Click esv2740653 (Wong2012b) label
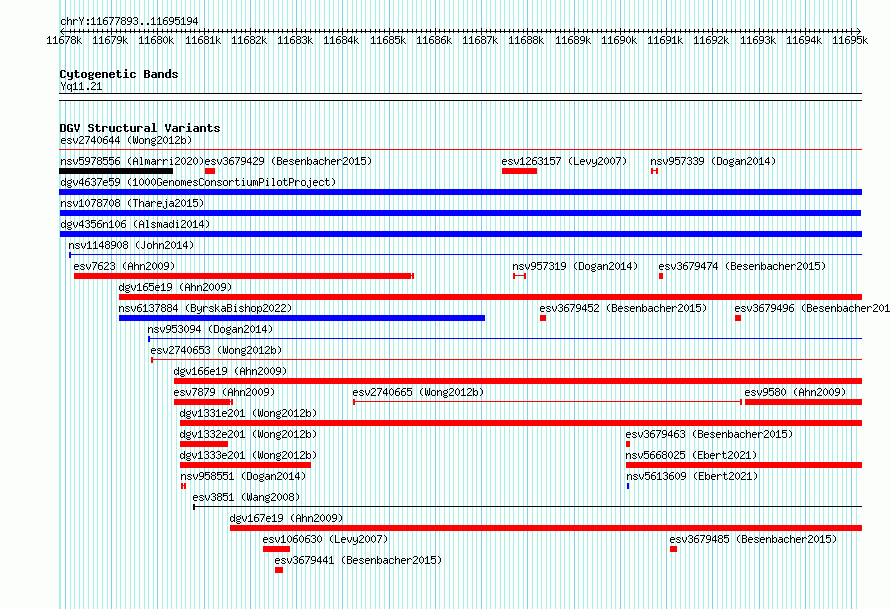890x609 pixels. [216, 350]
